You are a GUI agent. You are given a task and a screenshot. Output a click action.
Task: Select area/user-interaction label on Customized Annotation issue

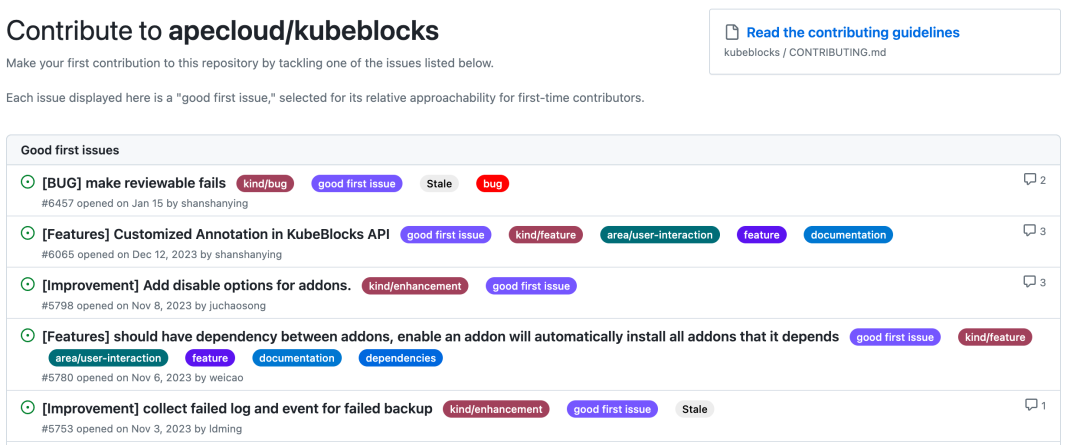(660, 235)
